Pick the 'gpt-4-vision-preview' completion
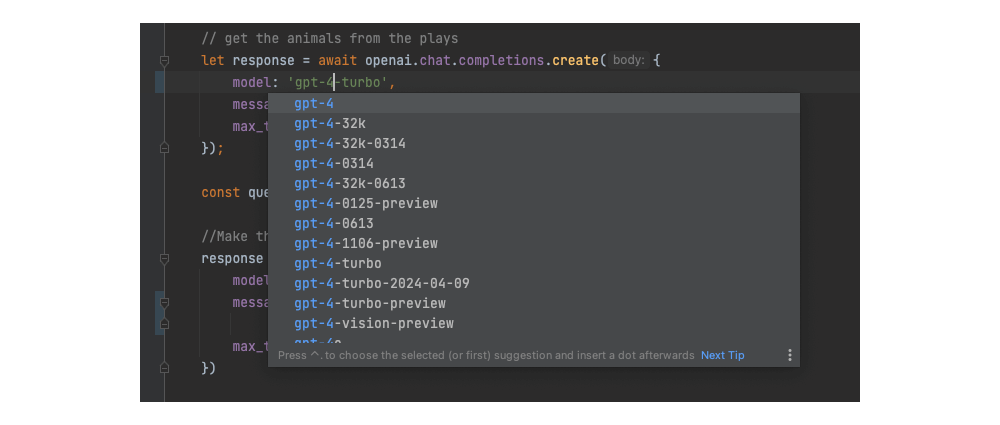Viewport: 1000px width, 425px height. tap(373, 324)
